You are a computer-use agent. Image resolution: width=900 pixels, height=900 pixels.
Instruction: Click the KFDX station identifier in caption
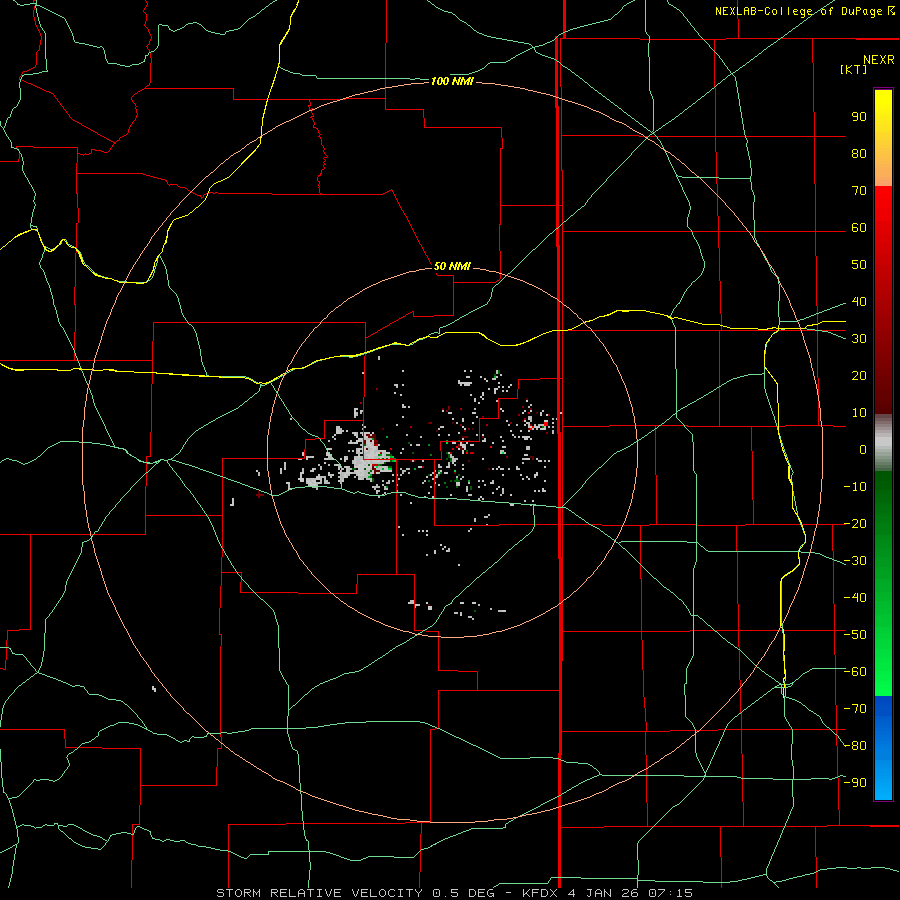point(542,893)
